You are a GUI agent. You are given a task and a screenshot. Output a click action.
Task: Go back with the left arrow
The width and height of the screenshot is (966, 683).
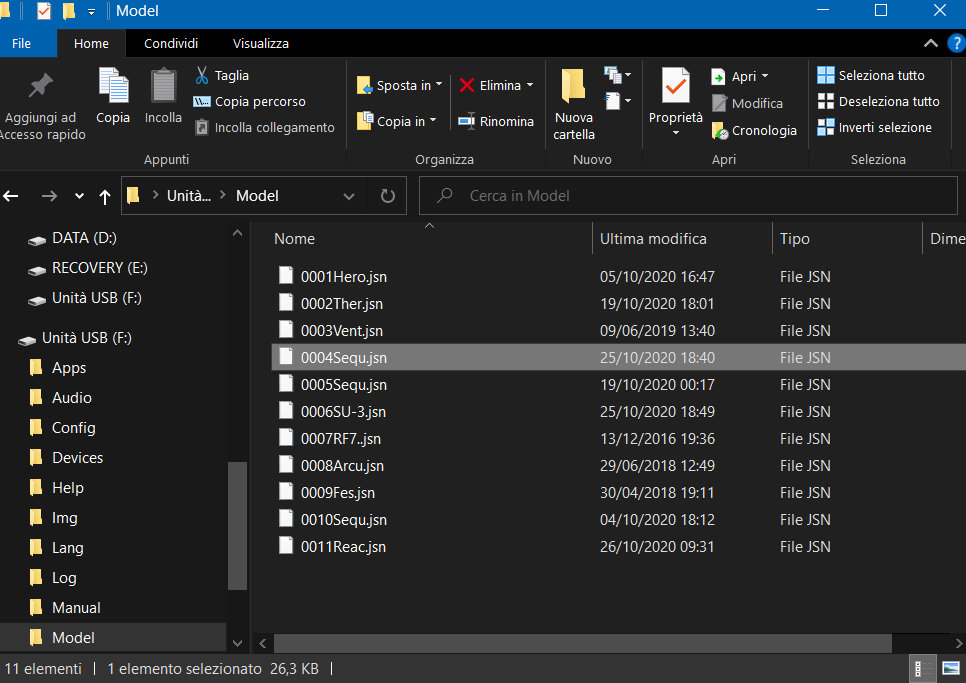11,196
